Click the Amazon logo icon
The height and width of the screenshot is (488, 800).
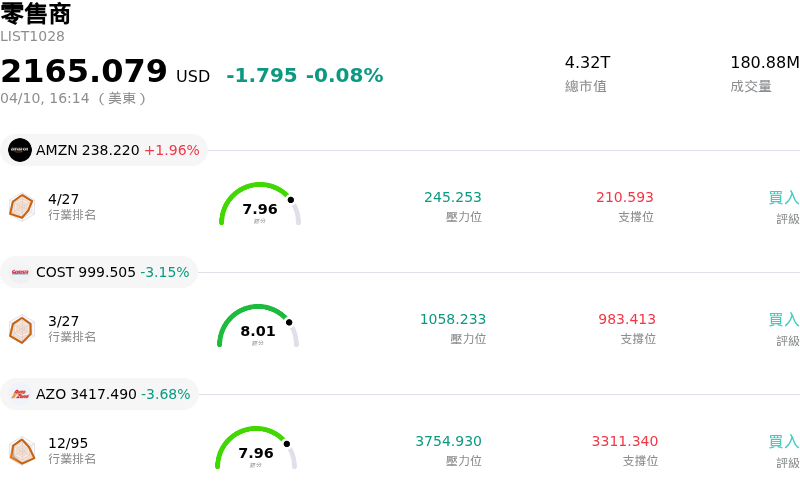point(20,150)
